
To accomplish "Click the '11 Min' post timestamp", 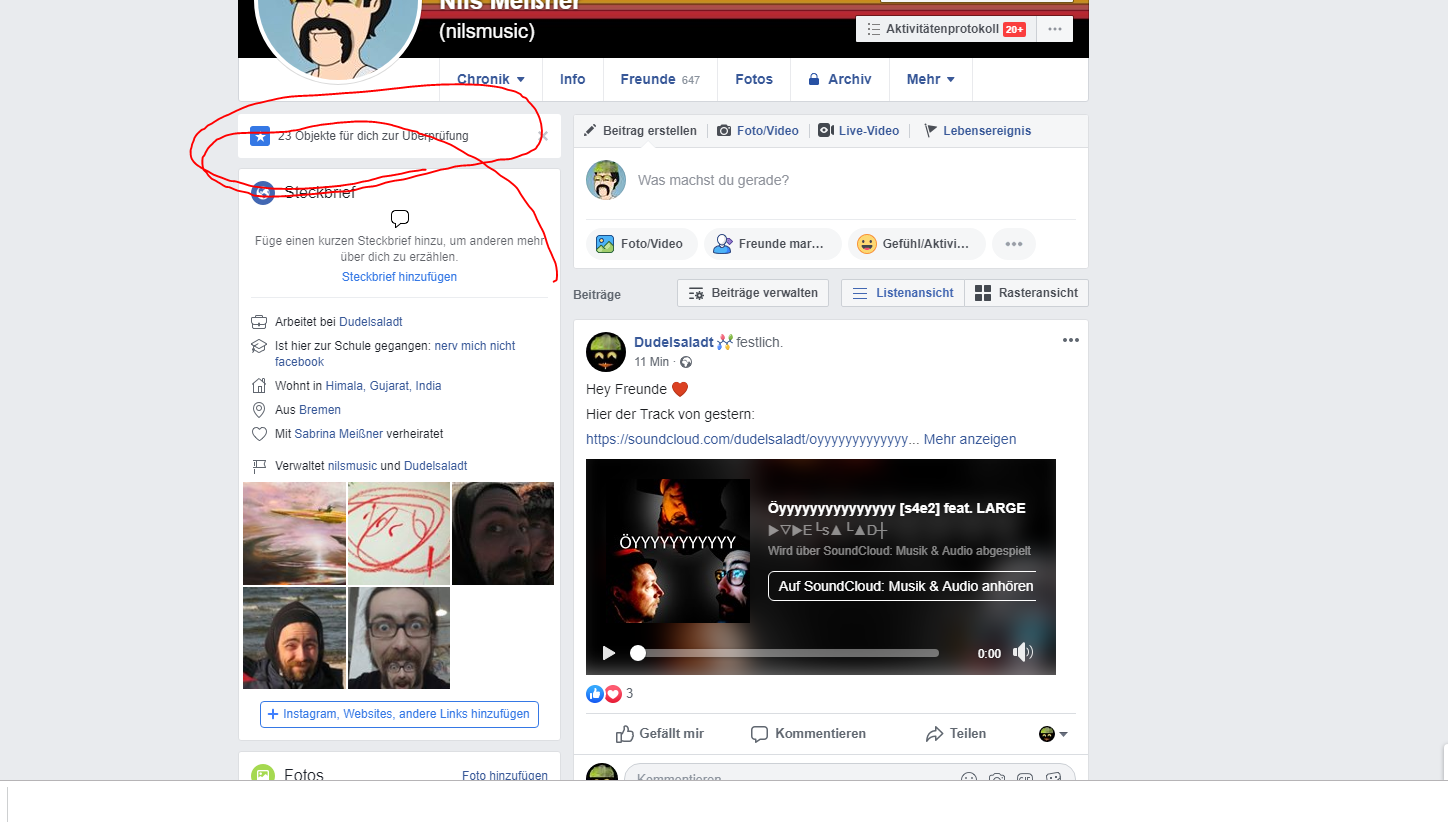I will tap(652, 362).
